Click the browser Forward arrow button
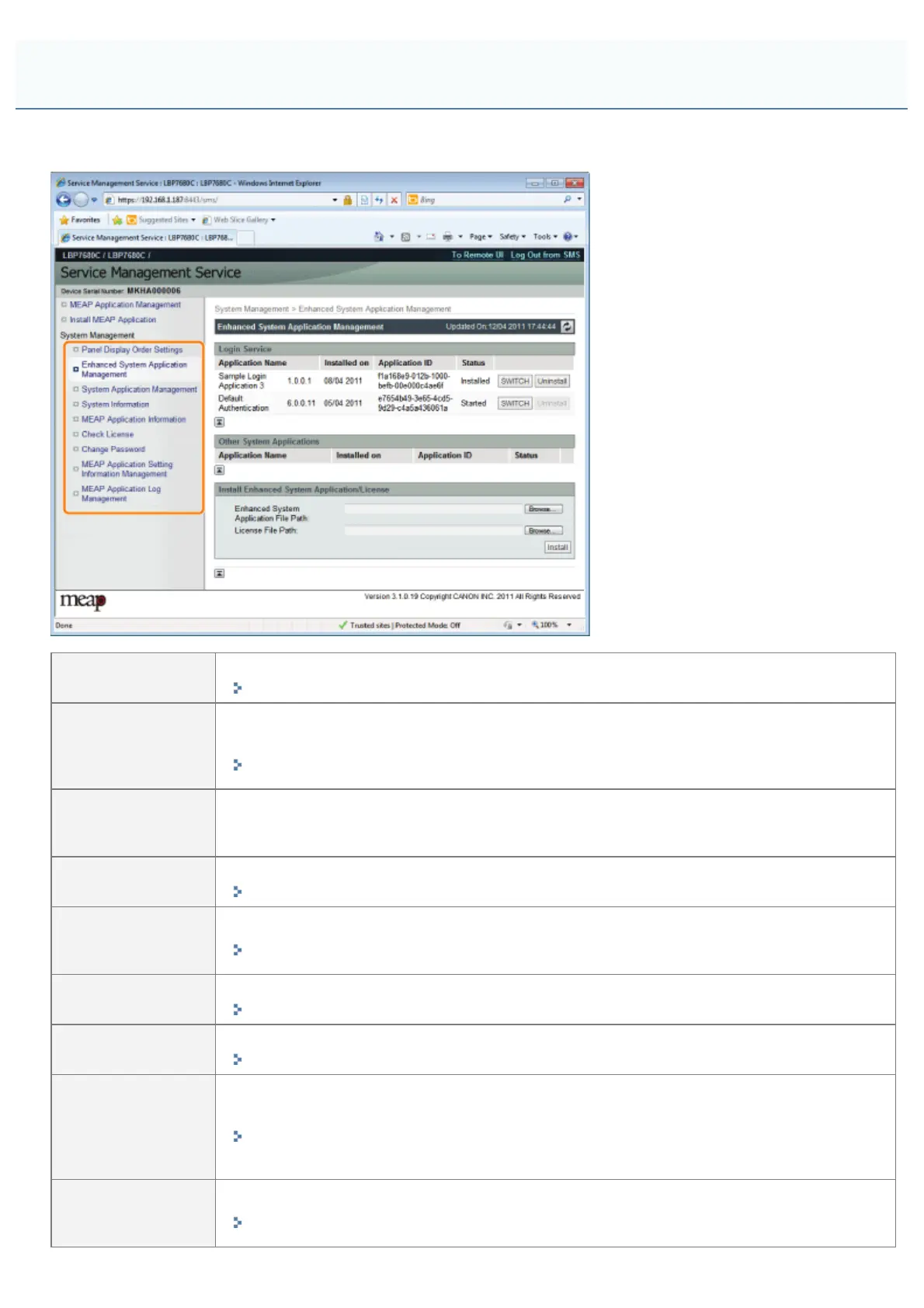Viewport: 924px width, 1308px height. click(x=80, y=200)
